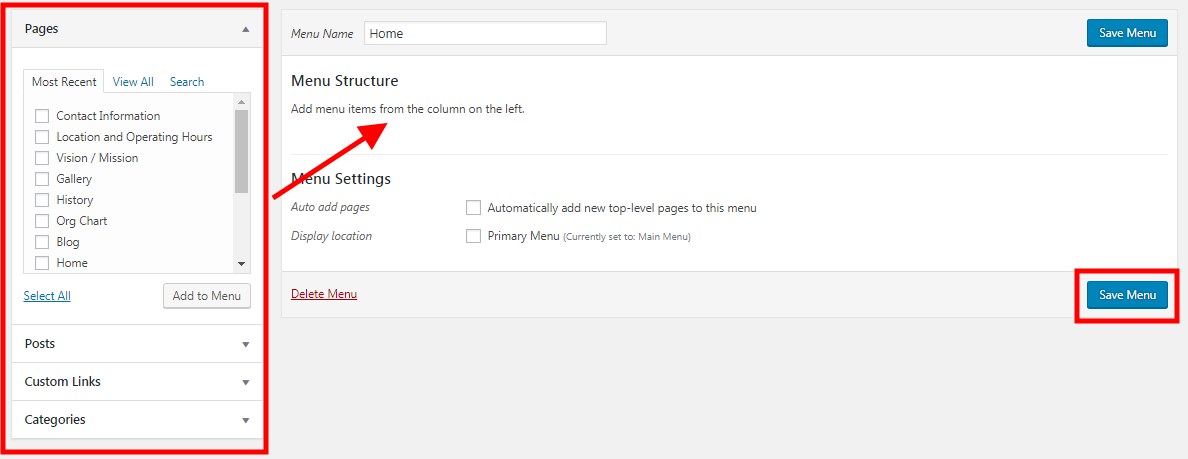This screenshot has height=459, width=1188.
Task: Click the pages list scroll down arrow
Action: pyautogui.click(x=241, y=263)
